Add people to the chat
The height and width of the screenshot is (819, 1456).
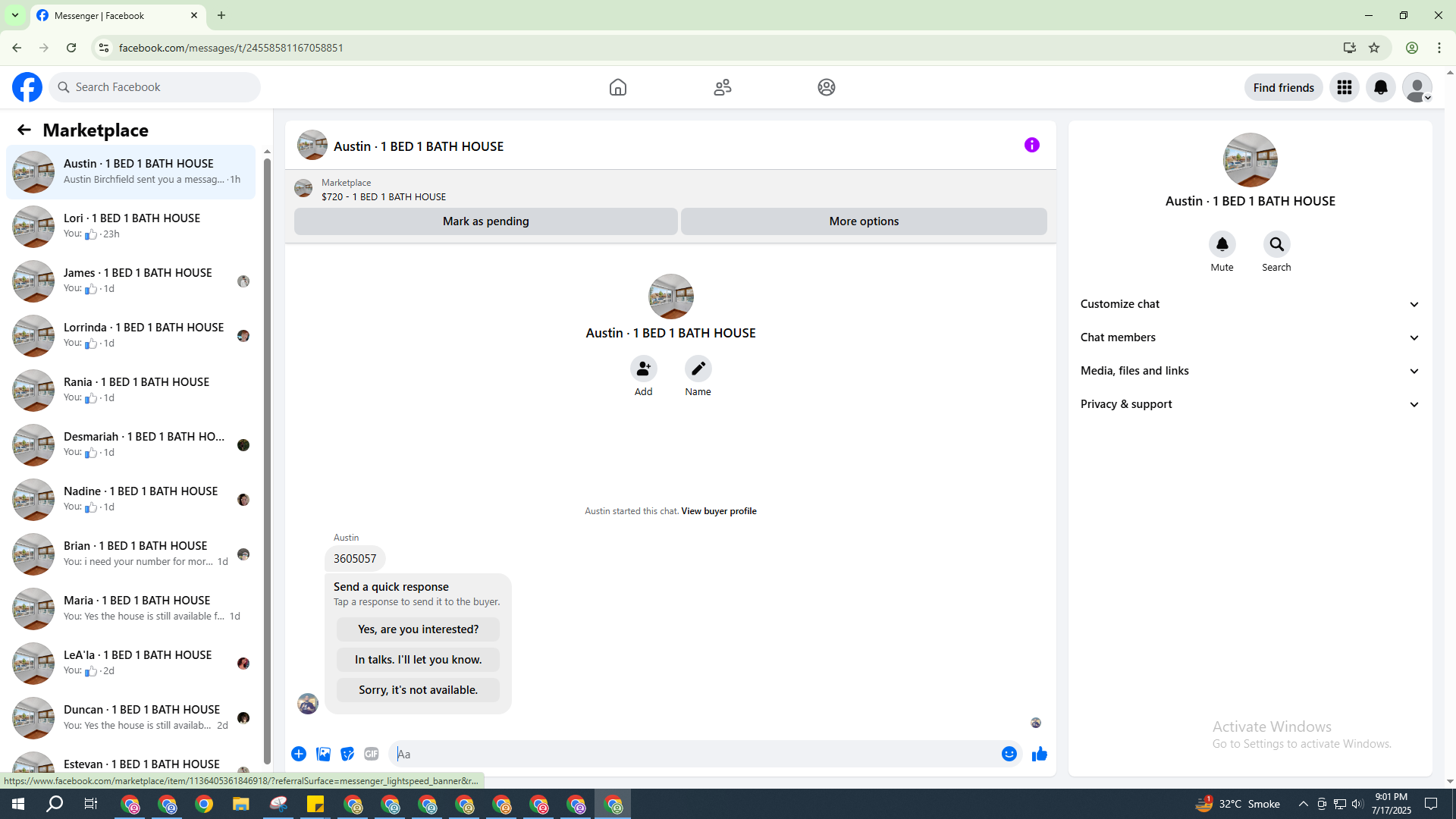[x=644, y=369]
